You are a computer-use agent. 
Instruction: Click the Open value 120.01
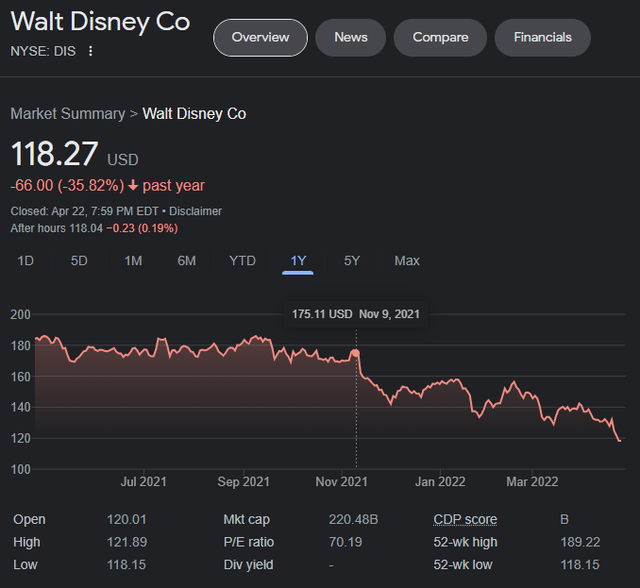(x=127, y=519)
